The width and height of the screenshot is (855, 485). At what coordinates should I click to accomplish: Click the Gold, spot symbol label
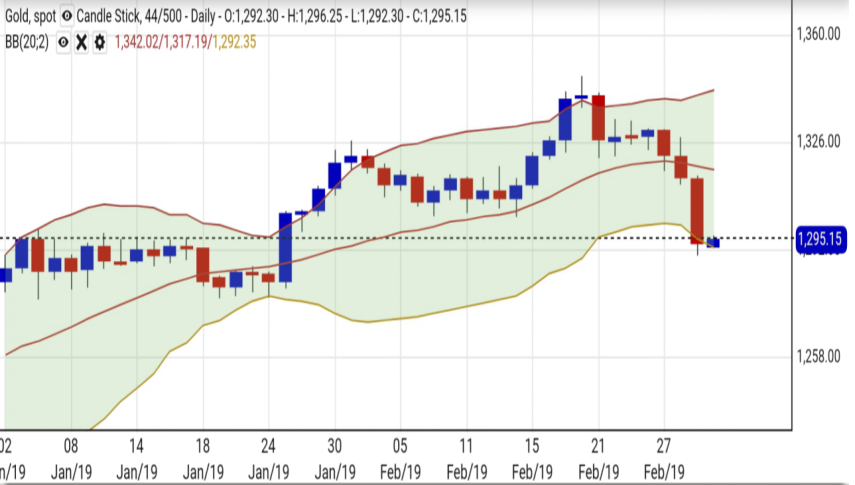click(28, 16)
